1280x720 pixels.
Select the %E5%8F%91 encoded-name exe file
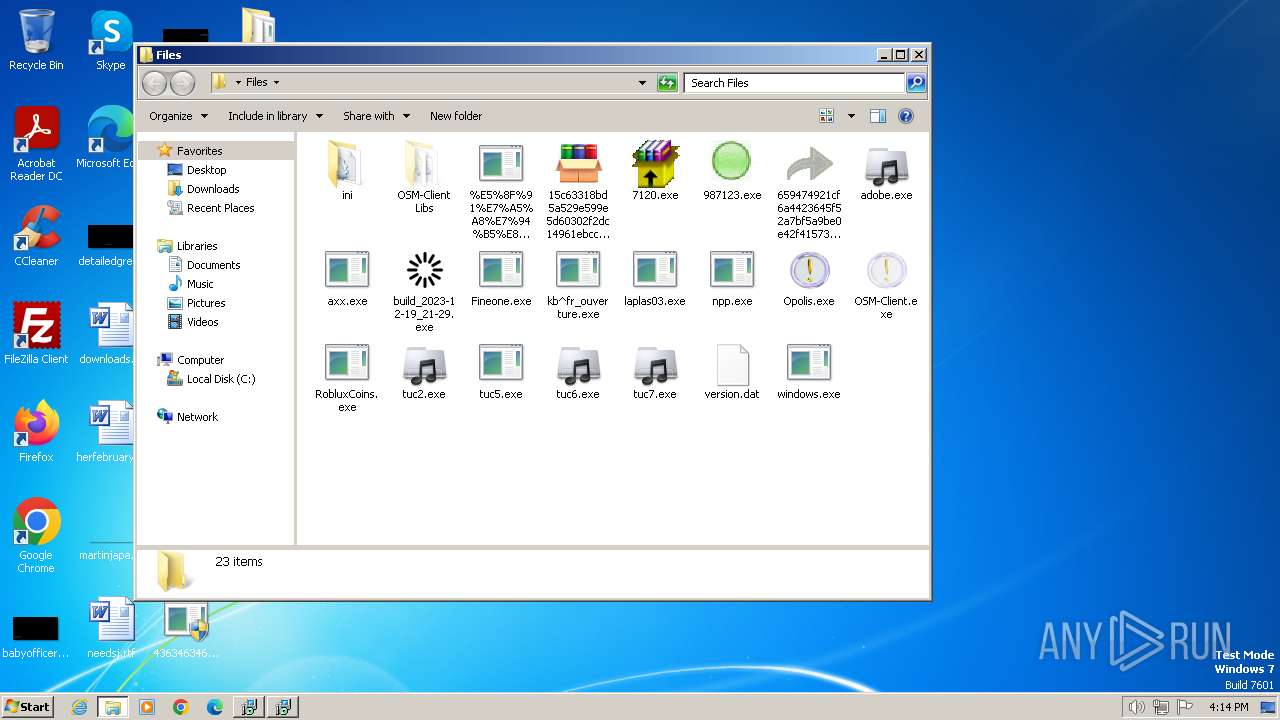[501, 190]
